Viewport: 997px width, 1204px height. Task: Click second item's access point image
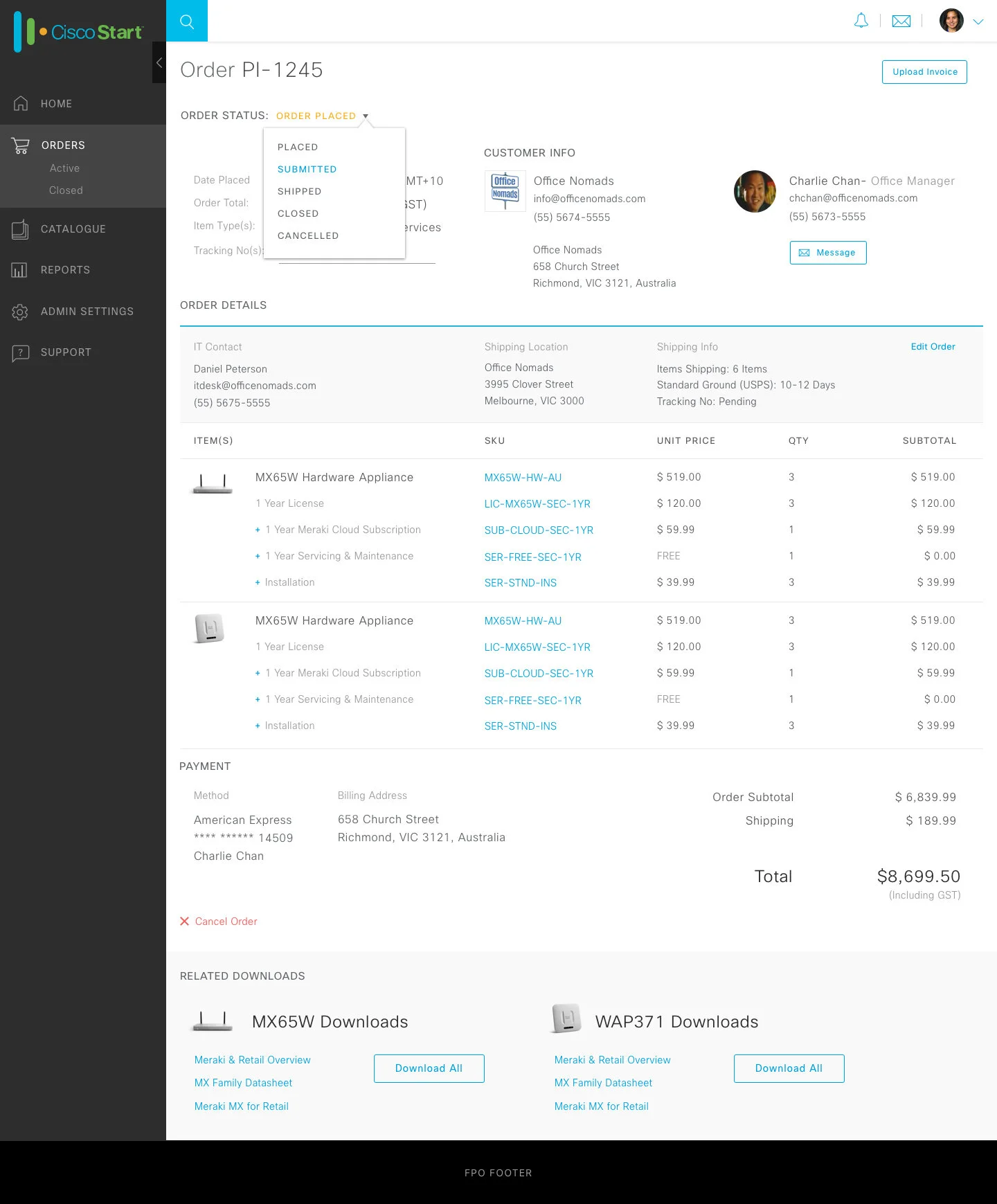click(x=209, y=629)
